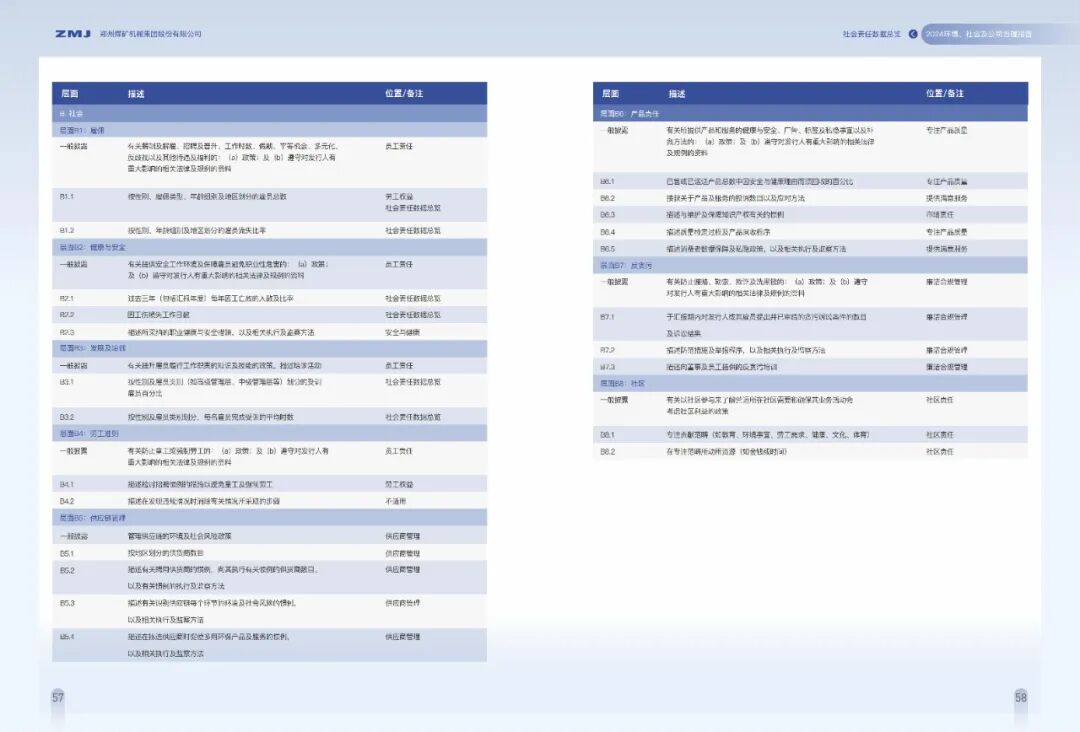This screenshot has height=732, width=1080.
Task: Click the 层面 column header in left table
Action: [70, 94]
